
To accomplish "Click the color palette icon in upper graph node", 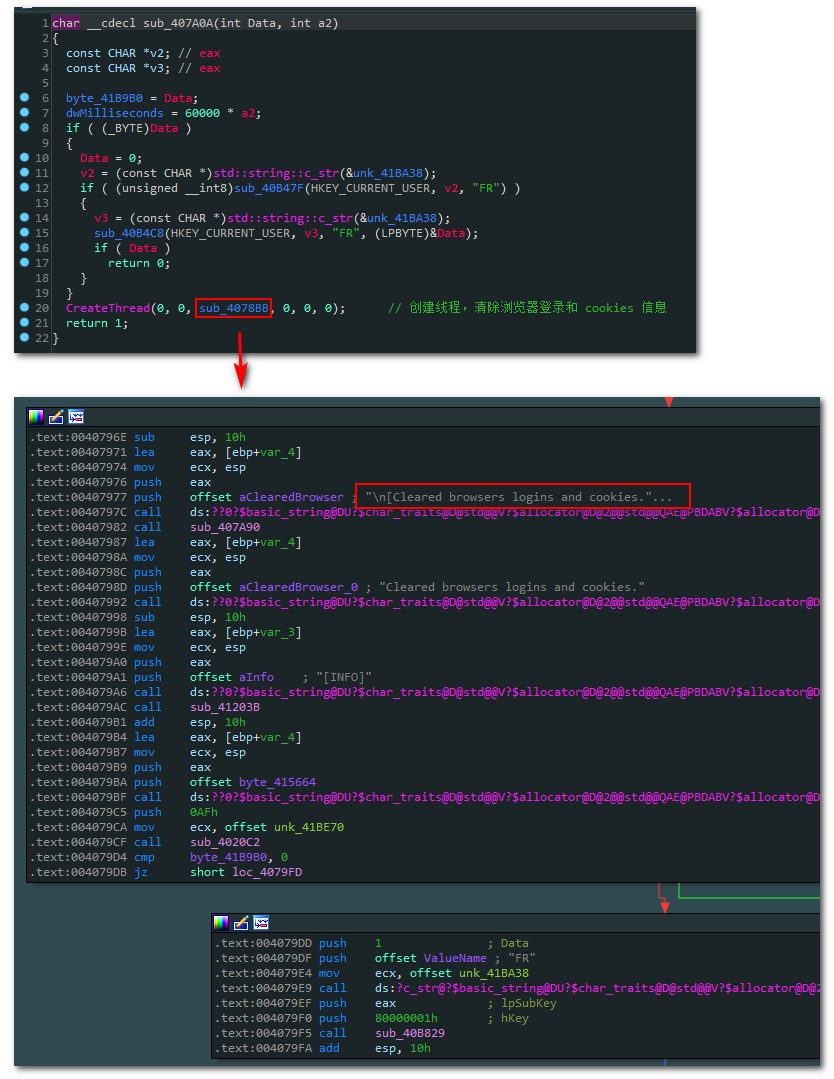I will tap(36, 416).
